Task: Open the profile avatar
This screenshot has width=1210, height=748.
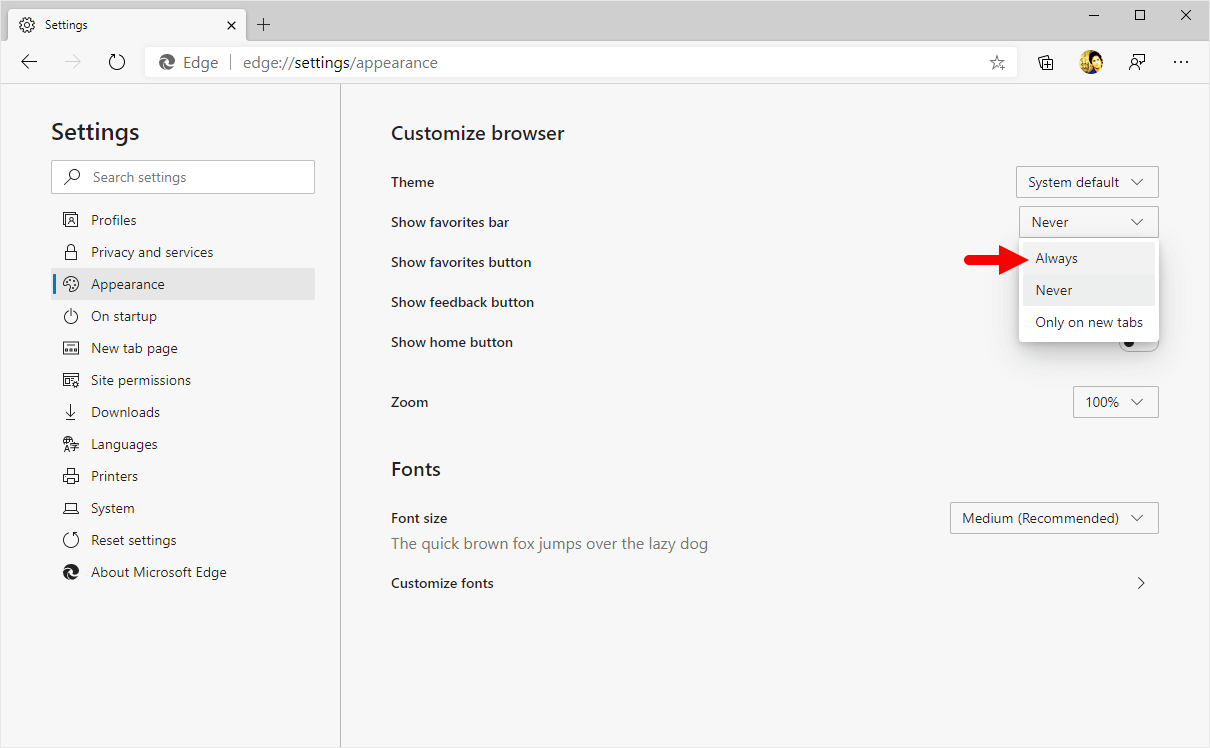Action: 1091,62
